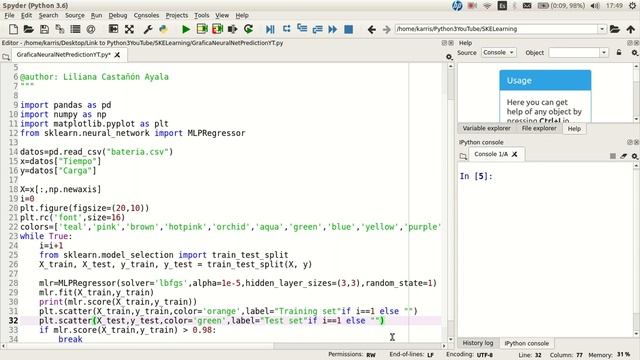Open the symbol finder (@) icon
Screen dimensions: 640x360
(91, 29)
